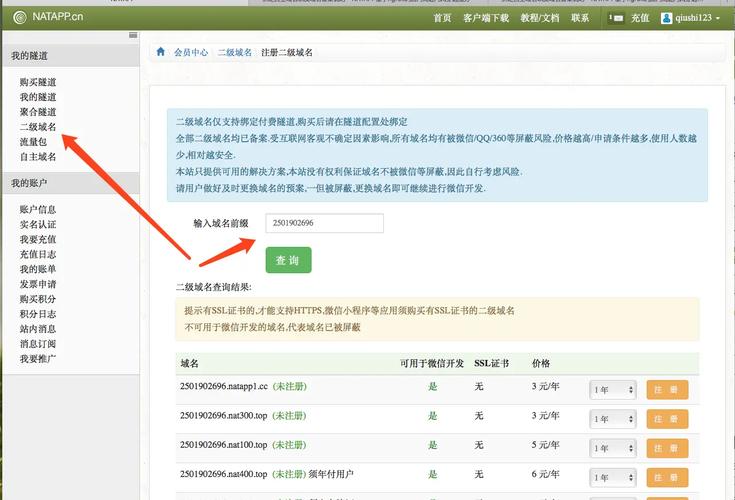Click 会员中心 breadcrumb link
Screen dimensions: 735x500
tap(191, 52)
